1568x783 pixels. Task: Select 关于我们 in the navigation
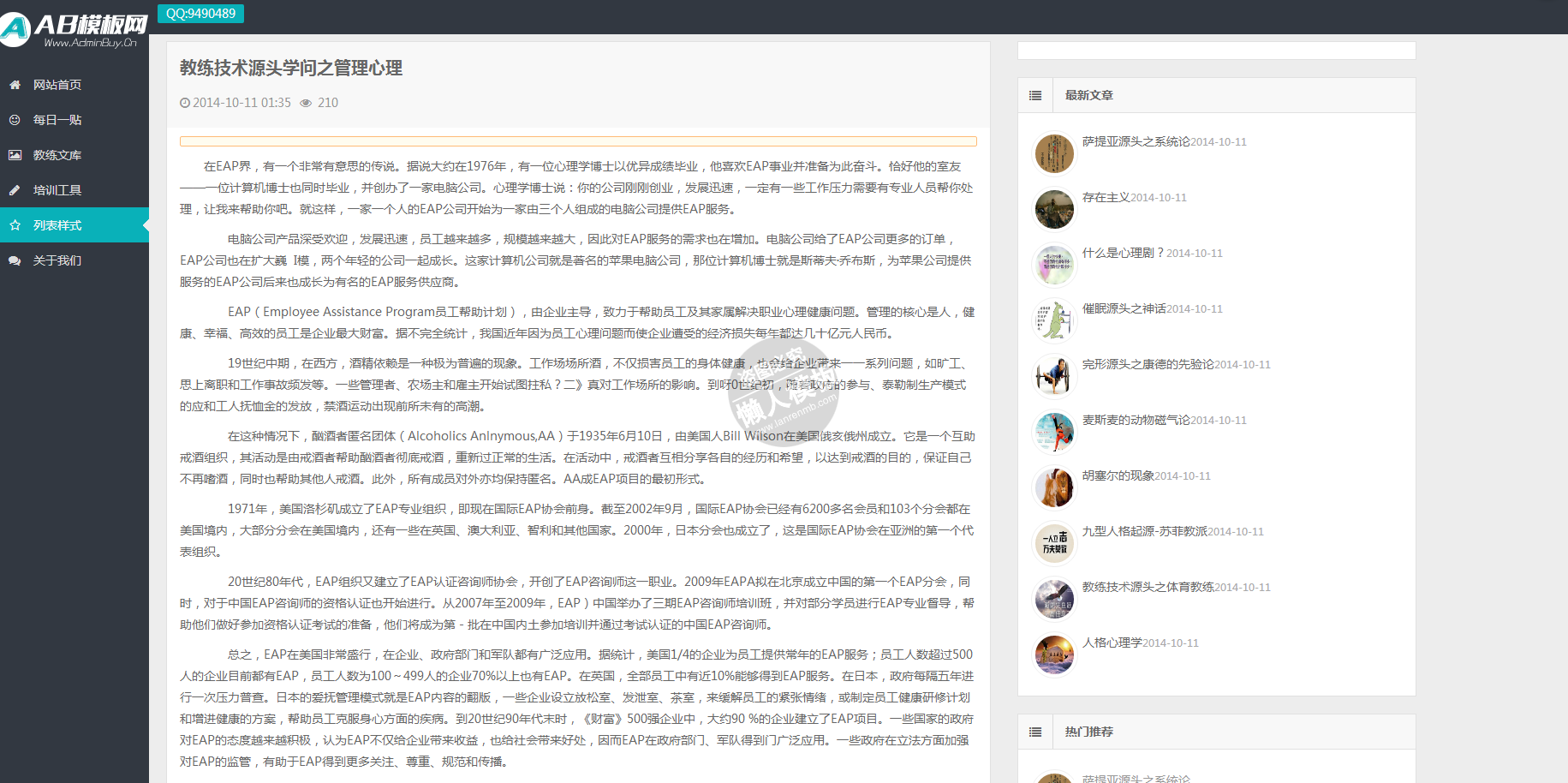pyautogui.click(x=57, y=260)
